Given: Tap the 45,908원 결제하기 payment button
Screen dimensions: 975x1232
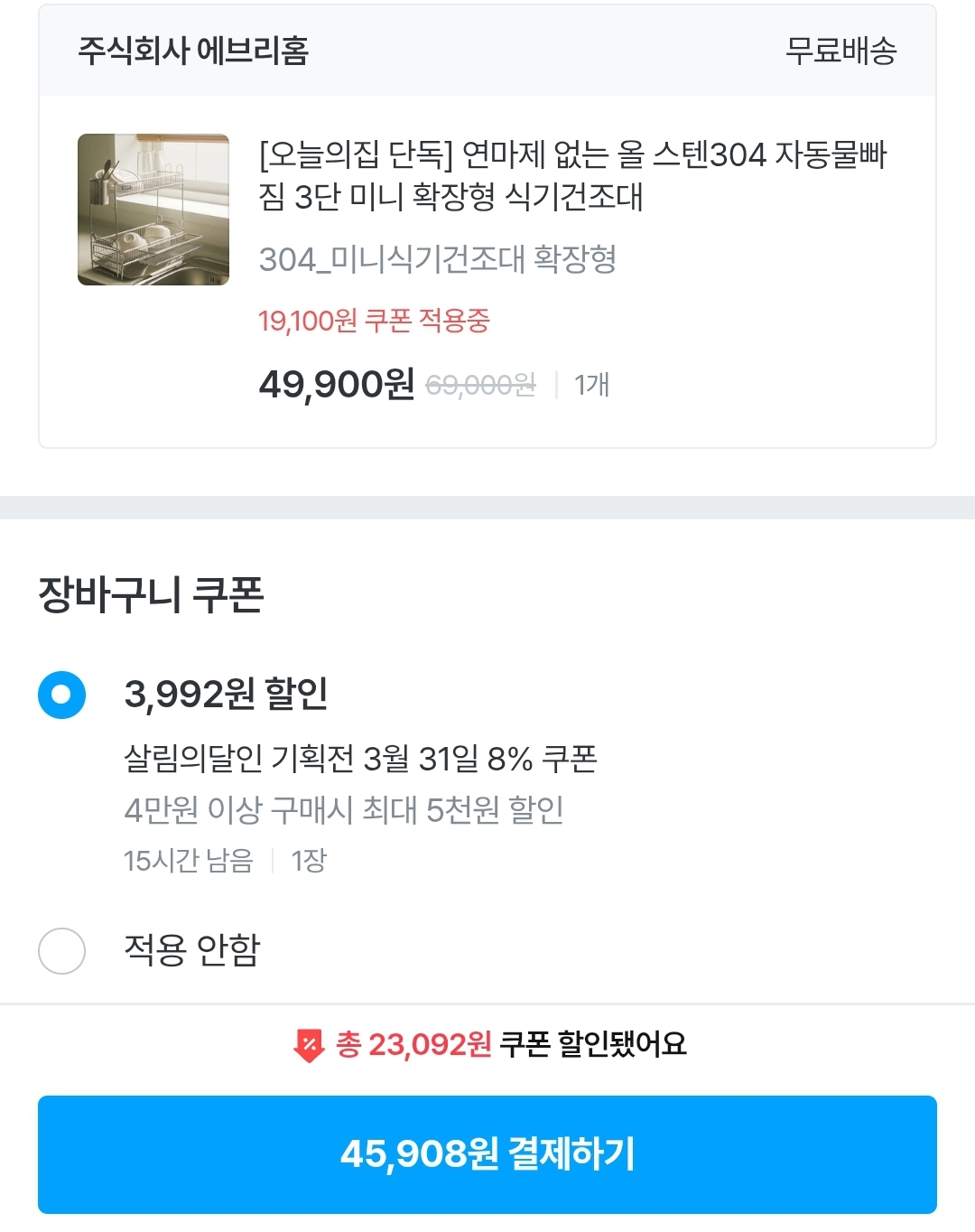Looking at the screenshot, I should (487, 1154).
